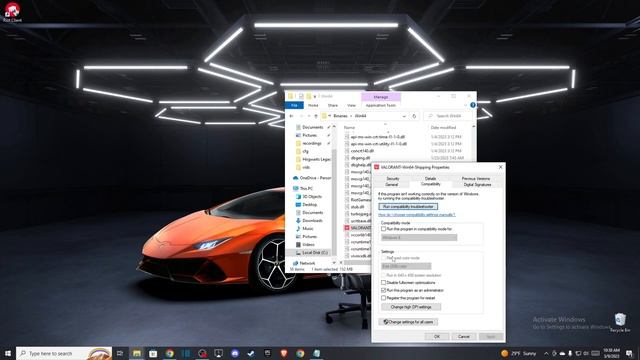Open the View ribbon tab

(x=351, y=105)
